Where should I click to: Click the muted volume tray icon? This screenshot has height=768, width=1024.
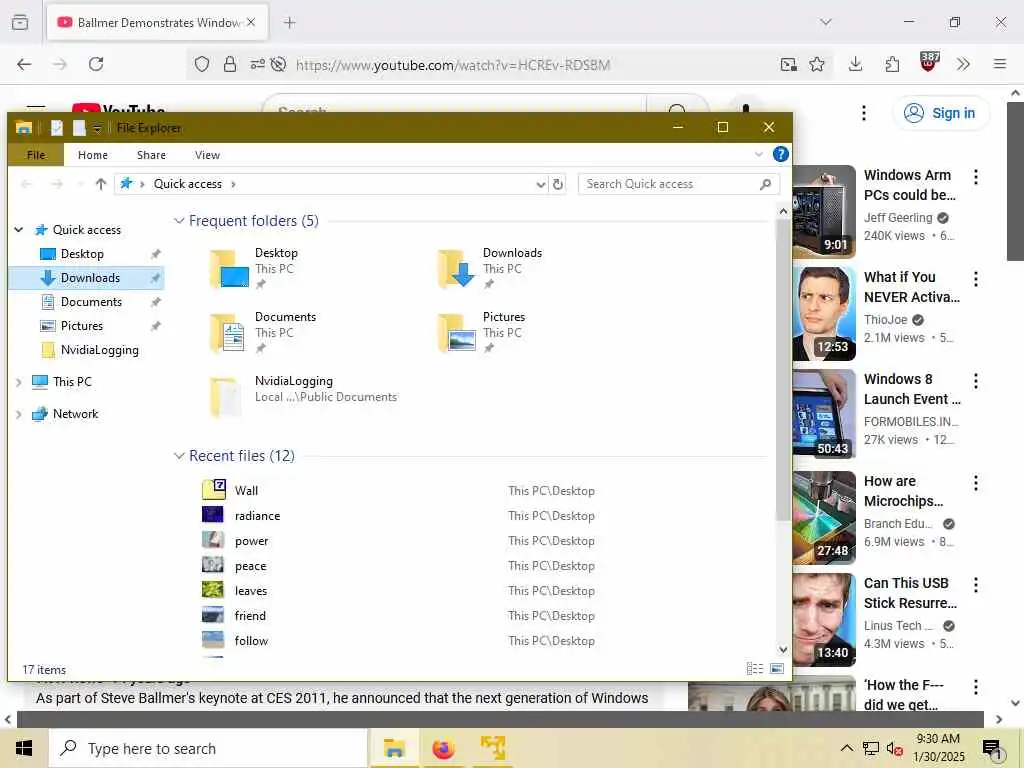[x=895, y=748]
